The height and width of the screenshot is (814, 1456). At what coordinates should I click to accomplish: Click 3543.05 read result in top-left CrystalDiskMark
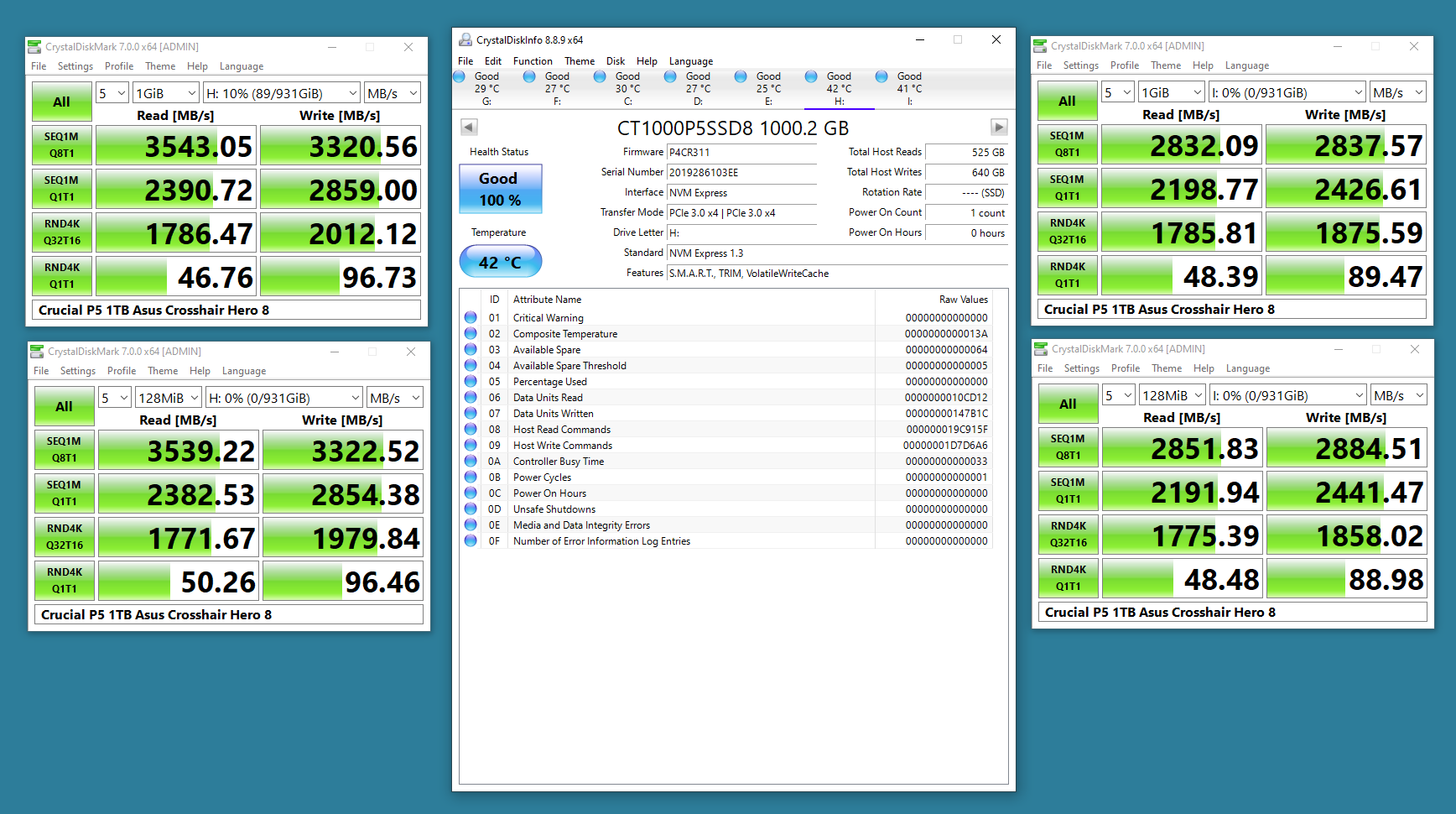(x=176, y=145)
